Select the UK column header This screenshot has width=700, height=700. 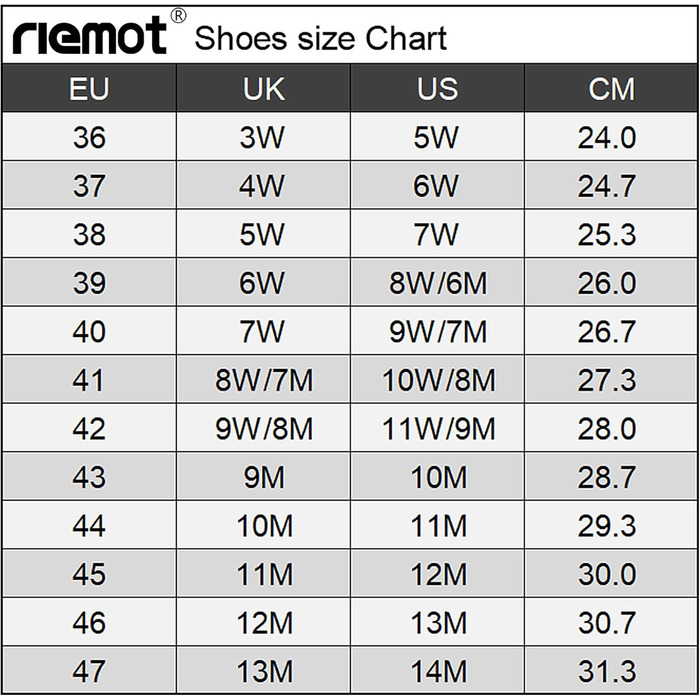263,88
